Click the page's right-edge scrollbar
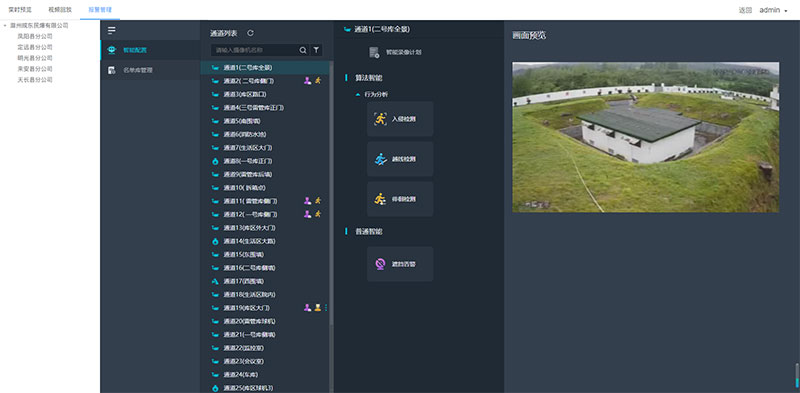Screen dimensions: 800x393 pyautogui.click(x=797, y=376)
